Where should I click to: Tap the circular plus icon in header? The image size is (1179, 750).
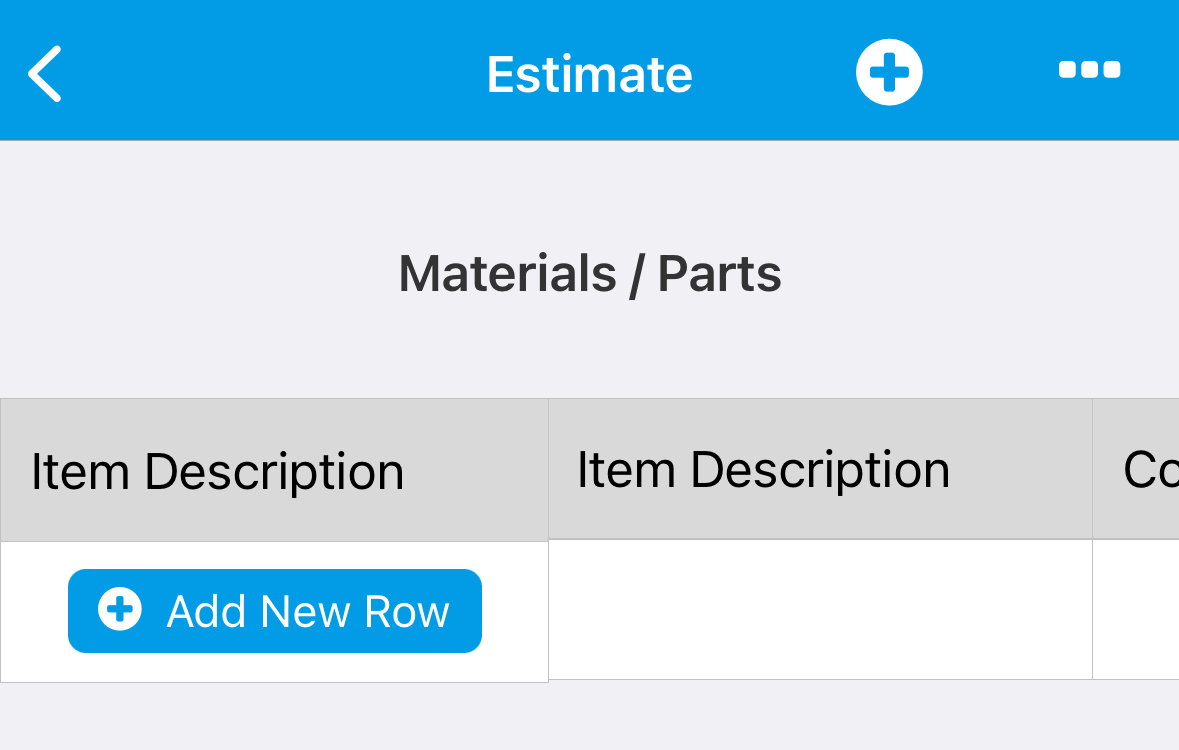click(889, 72)
